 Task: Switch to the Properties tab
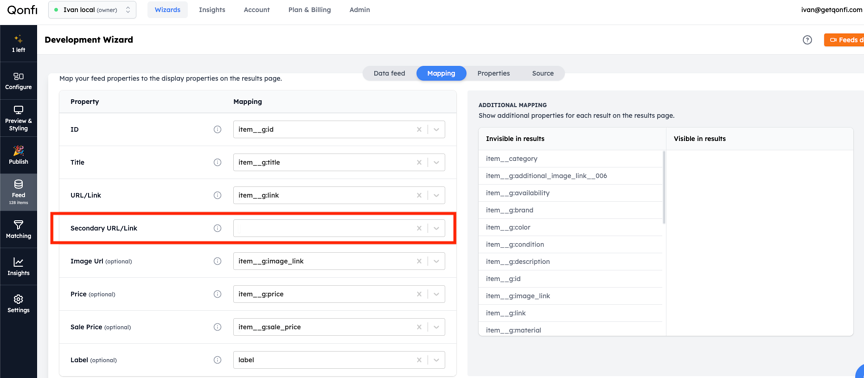pos(493,73)
